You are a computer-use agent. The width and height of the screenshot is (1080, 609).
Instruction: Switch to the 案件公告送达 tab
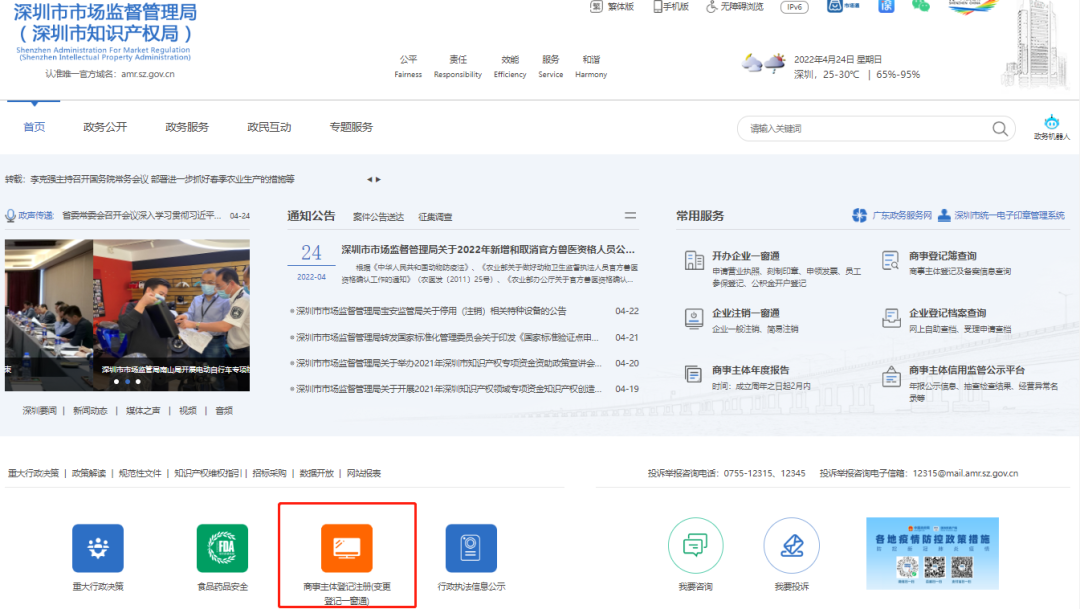(x=378, y=217)
